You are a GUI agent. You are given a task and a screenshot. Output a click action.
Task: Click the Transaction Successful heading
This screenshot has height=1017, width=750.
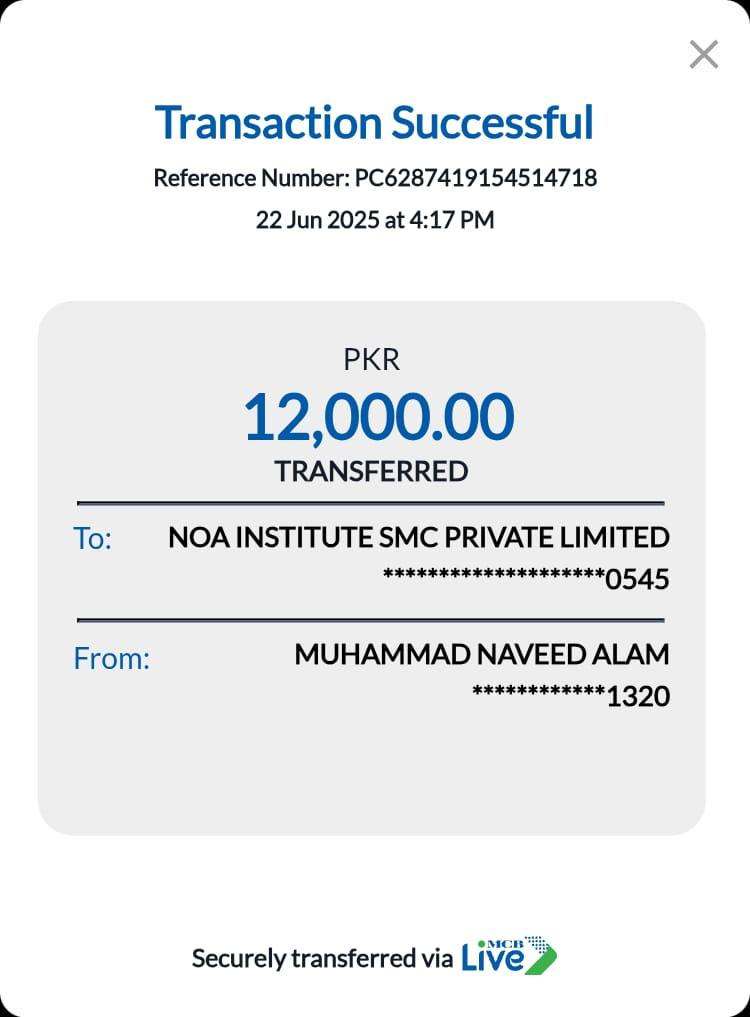click(x=374, y=122)
